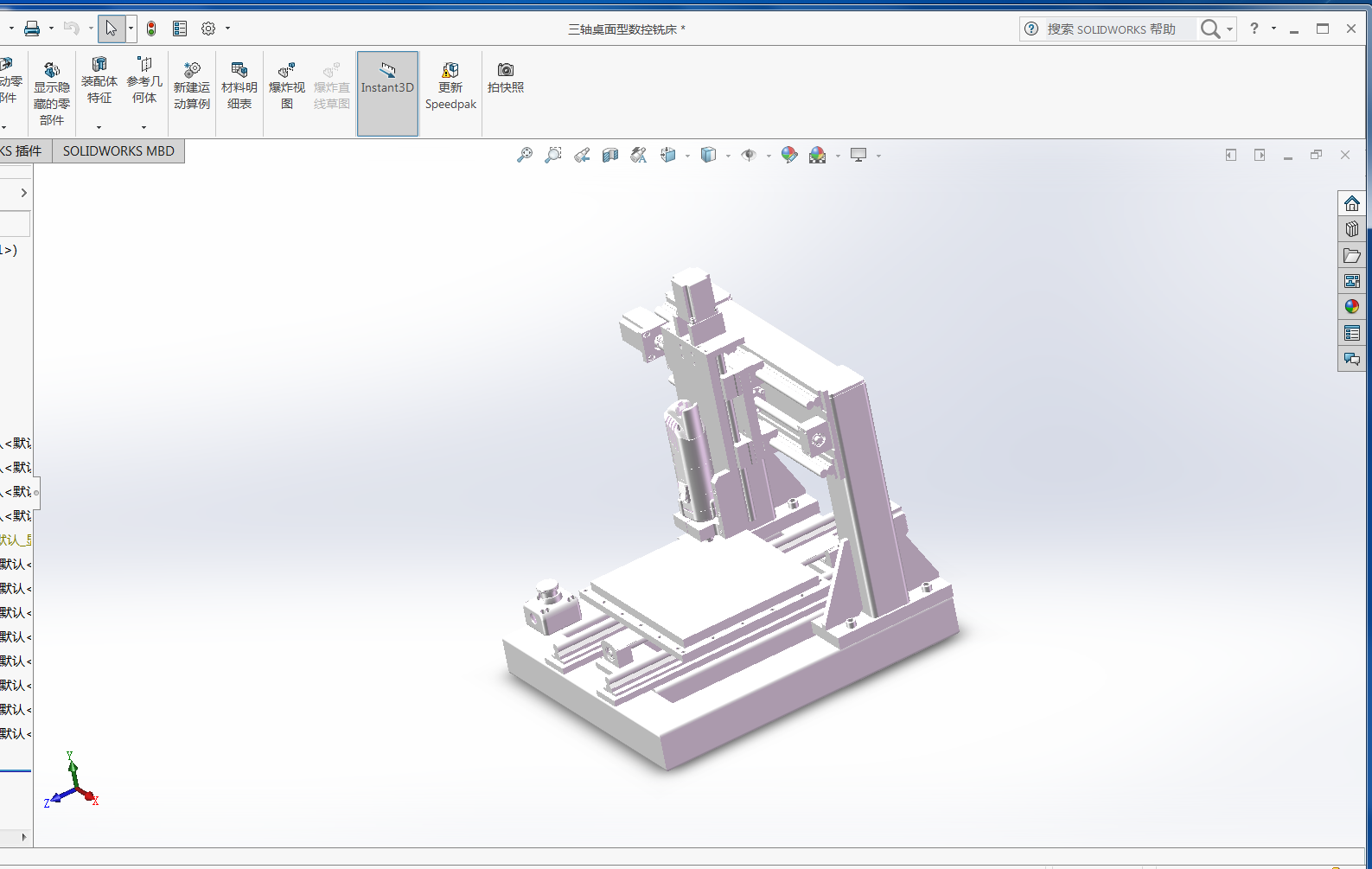This screenshot has width=1372, height=869.
Task: Open the Design Library task pane tab
Action: pyautogui.click(x=1352, y=229)
